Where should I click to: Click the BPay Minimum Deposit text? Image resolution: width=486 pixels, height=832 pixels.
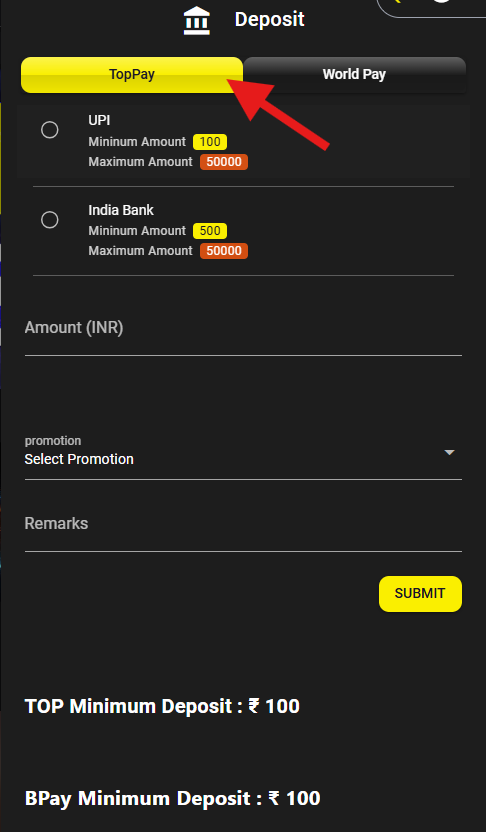[172, 799]
